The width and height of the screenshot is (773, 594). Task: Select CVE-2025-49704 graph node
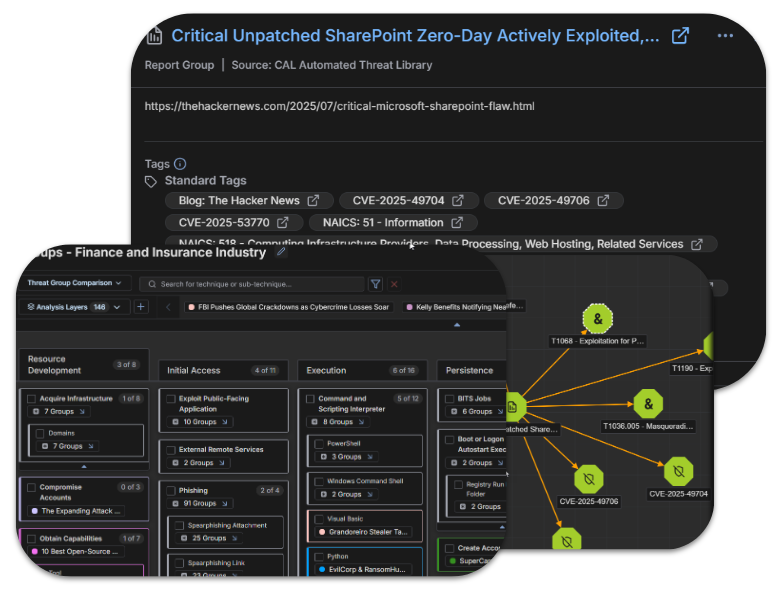click(679, 471)
